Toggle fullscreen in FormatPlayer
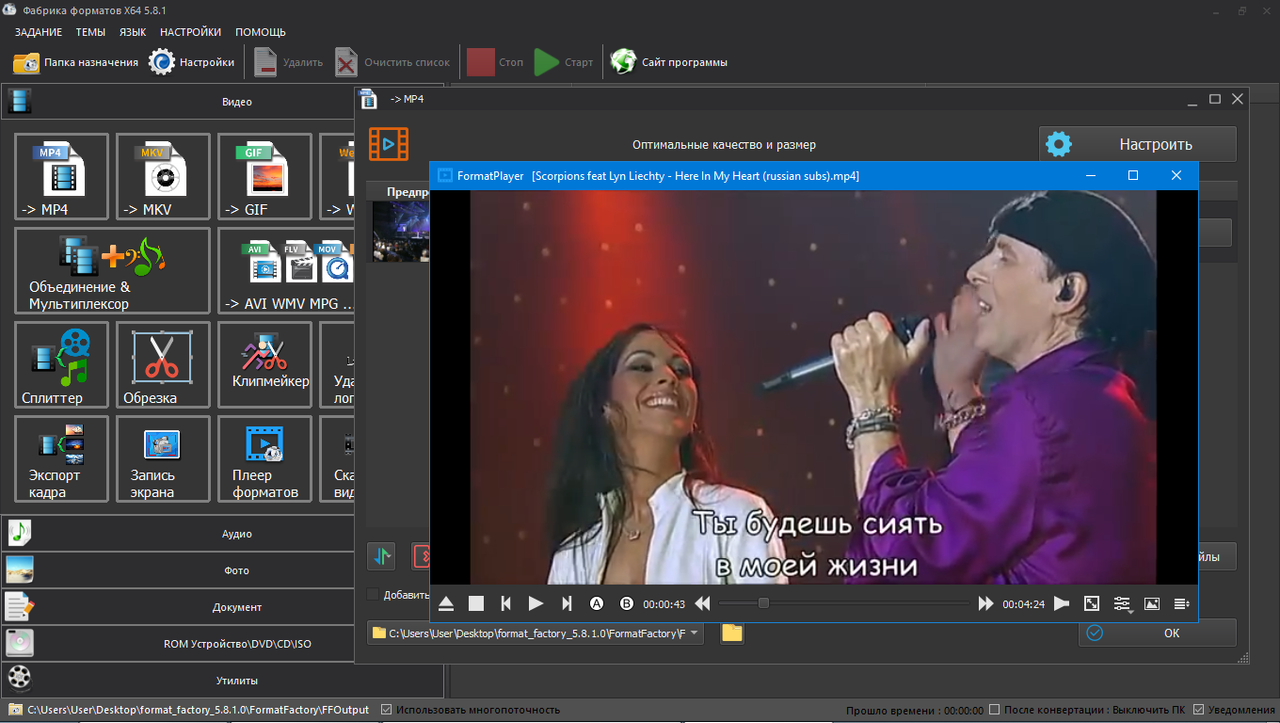 1092,603
